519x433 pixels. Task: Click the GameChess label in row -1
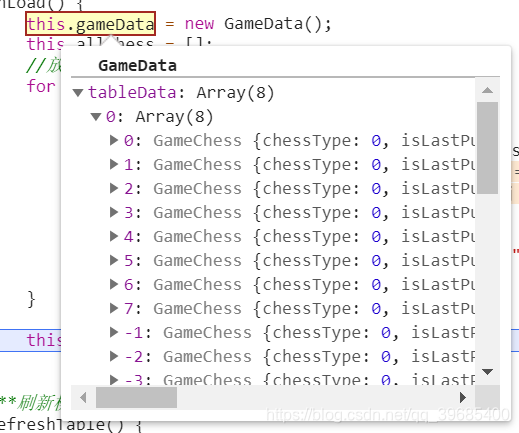(x=207, y=332)
